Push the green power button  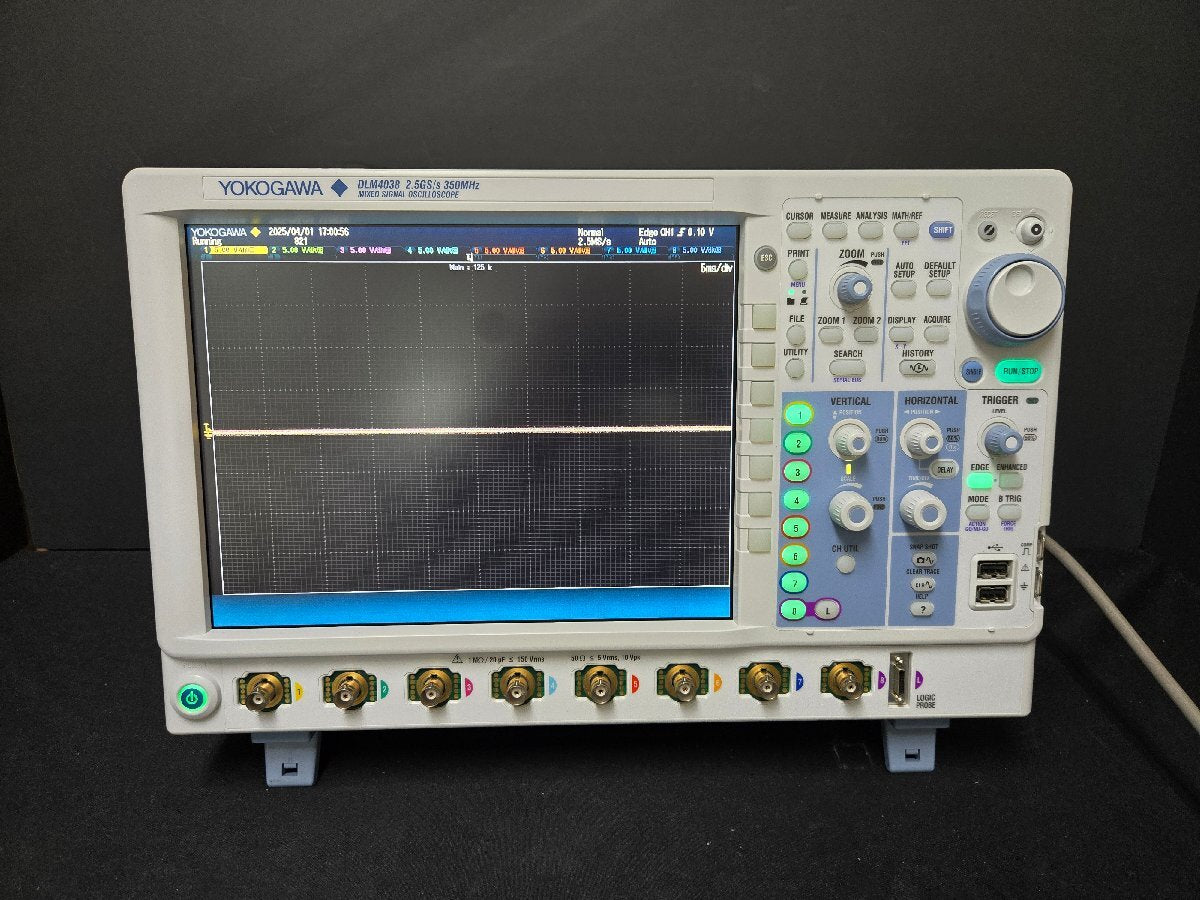tap(192, 698)
